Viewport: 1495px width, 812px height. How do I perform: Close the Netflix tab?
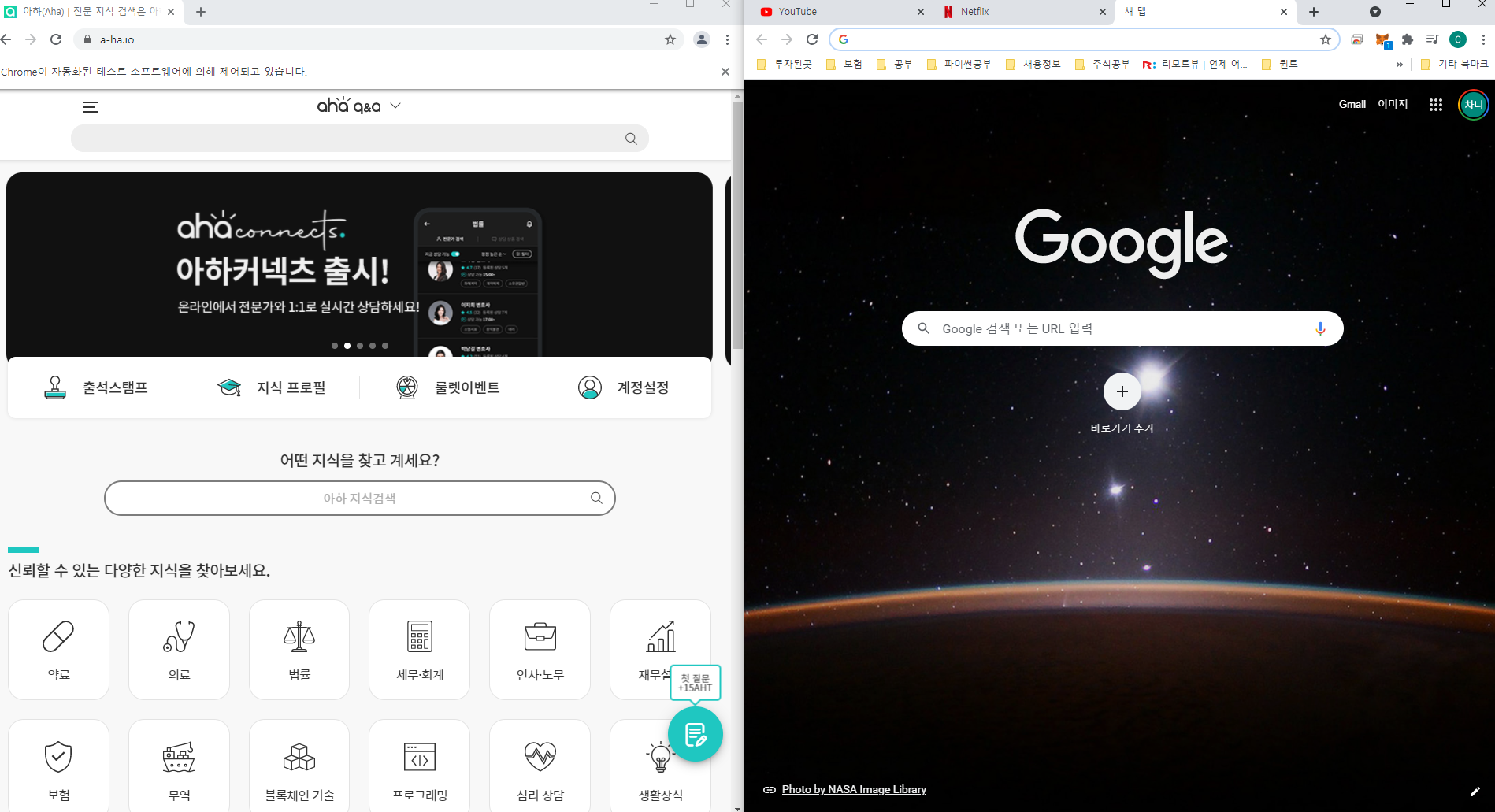(x=1102, y=12)
